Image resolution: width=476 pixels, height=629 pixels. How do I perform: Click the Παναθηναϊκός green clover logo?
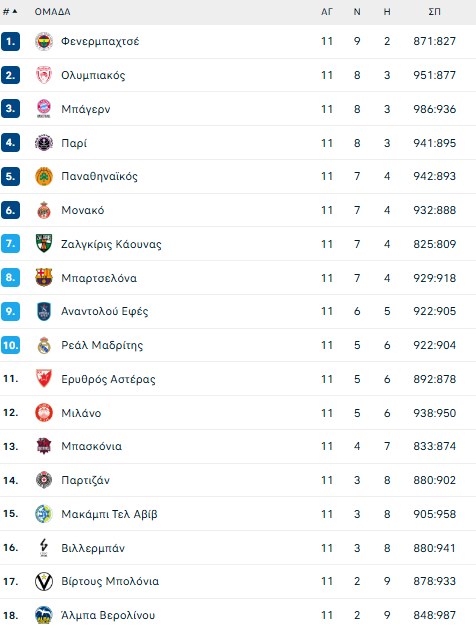pyautogui.click(x=44, y=177)
